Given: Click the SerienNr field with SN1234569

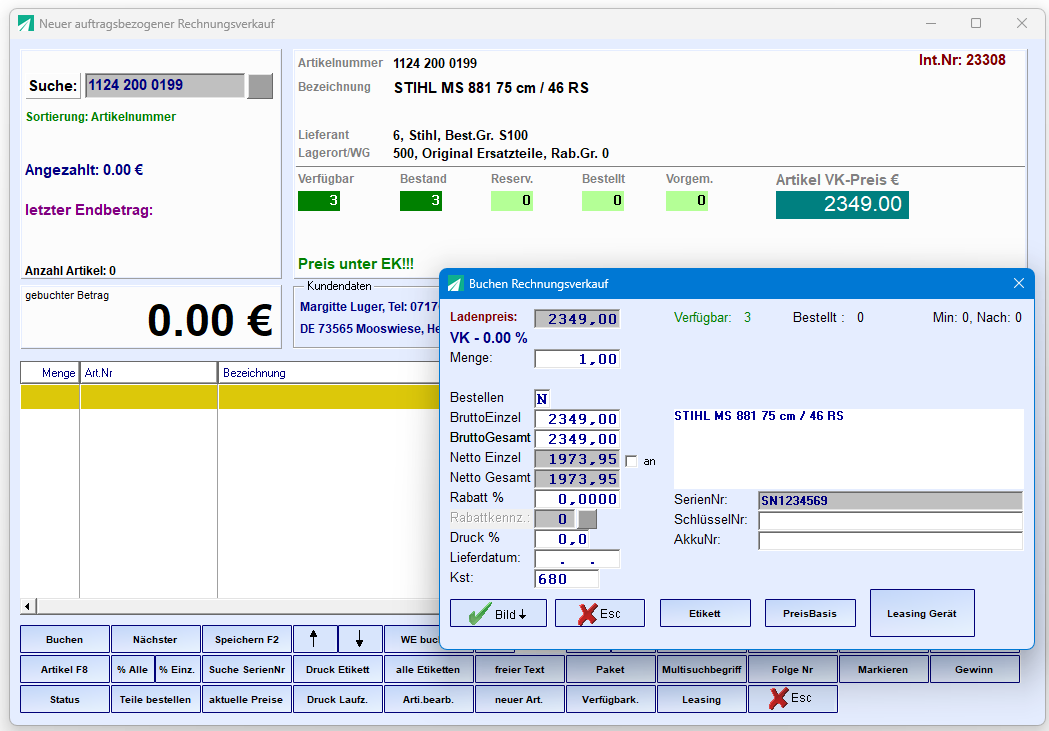Looking at the screenshot, I should pos(890,500).
